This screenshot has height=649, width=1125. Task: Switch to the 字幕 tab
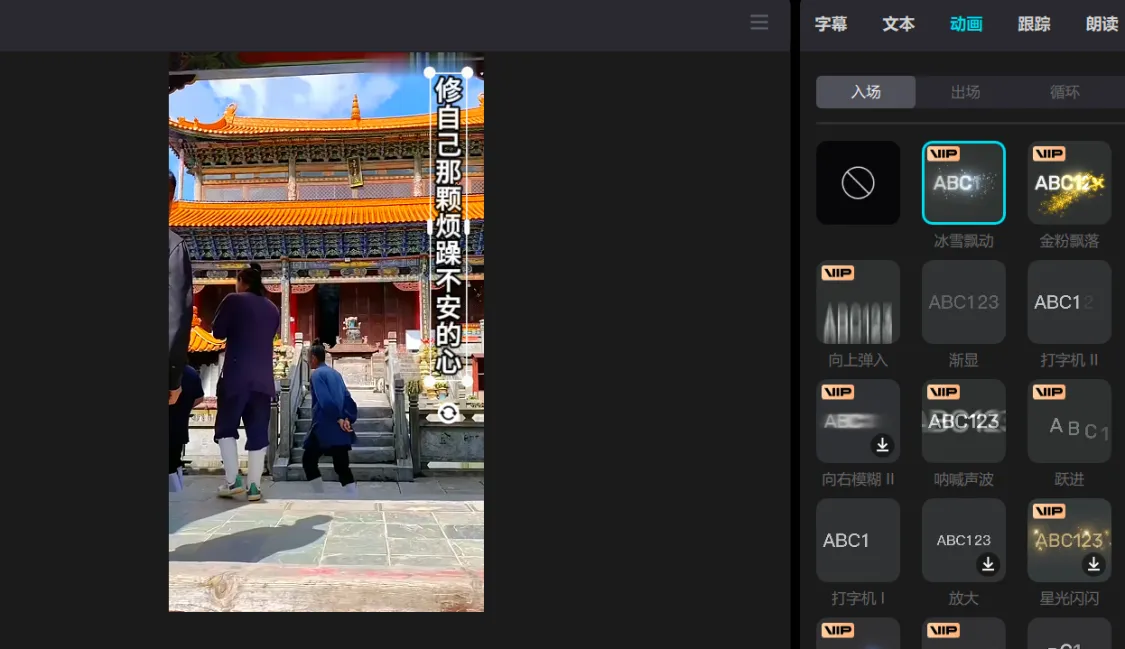click(x=831, y=24)
